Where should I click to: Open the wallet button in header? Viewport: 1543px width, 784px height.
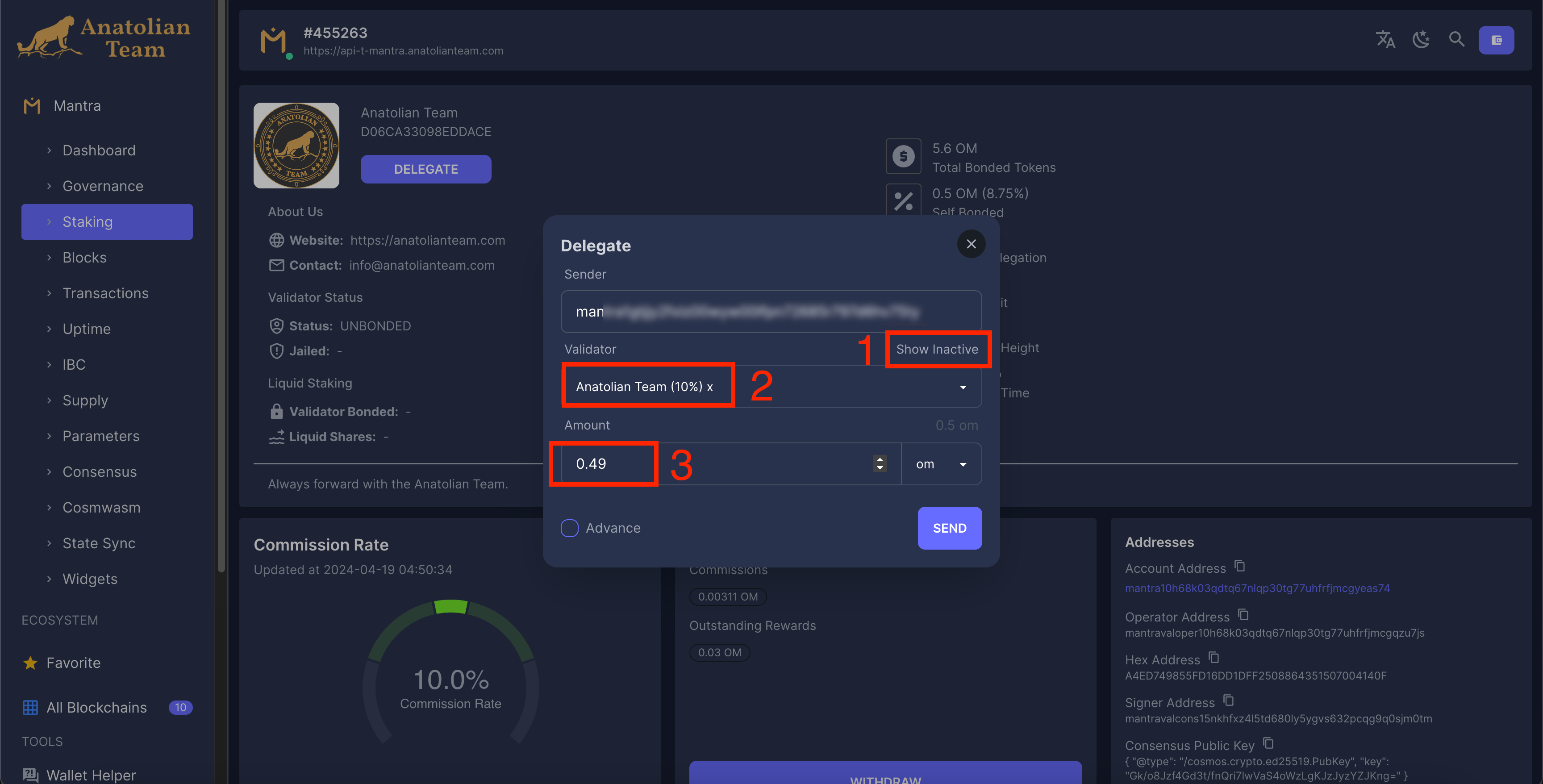click(1496, 40)
